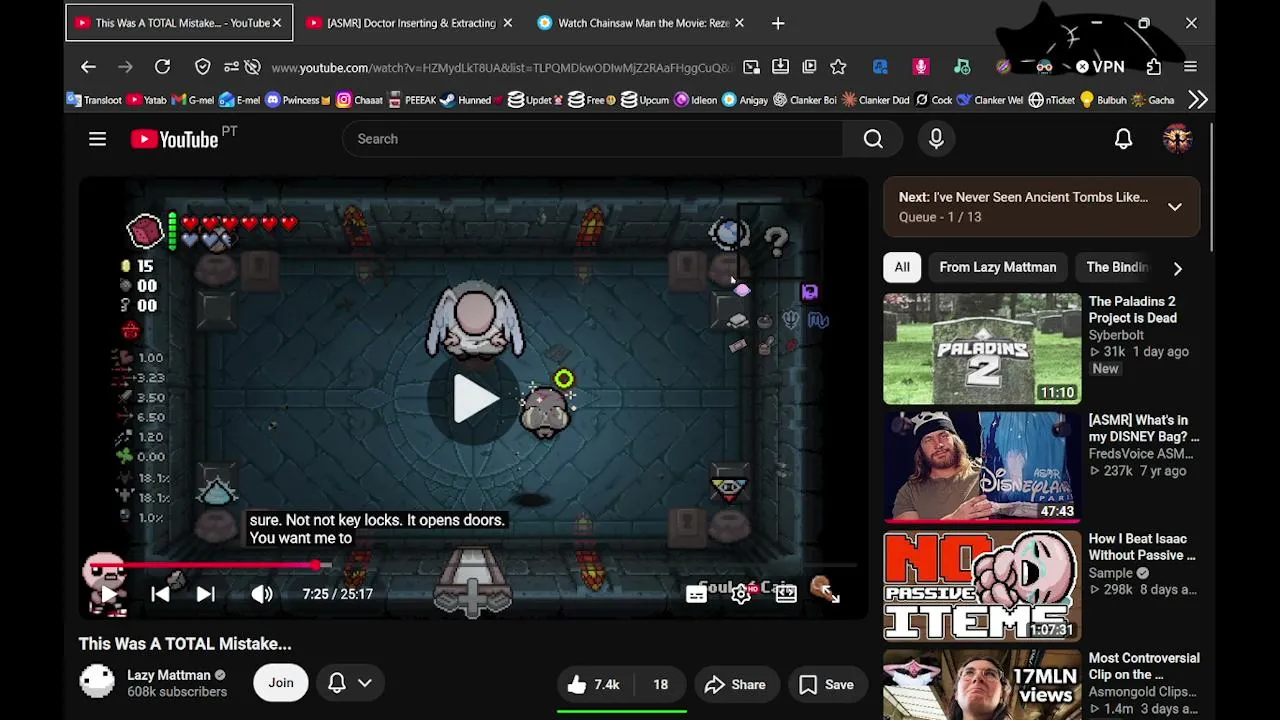Expand the Queue panel chevron
This screenshot has height=720, width=1280.
tap(1175, 207)
